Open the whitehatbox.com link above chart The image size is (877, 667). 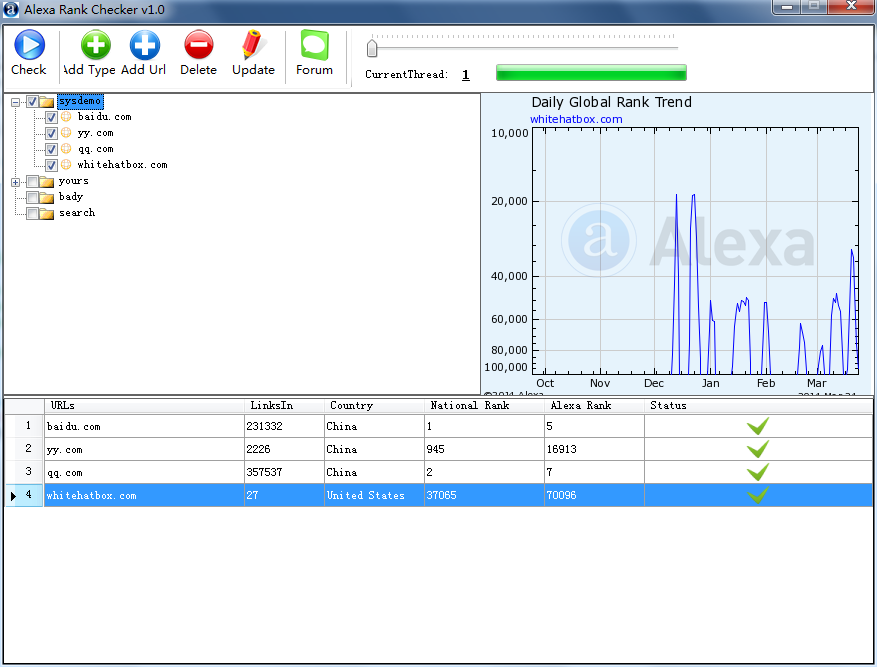576,119
